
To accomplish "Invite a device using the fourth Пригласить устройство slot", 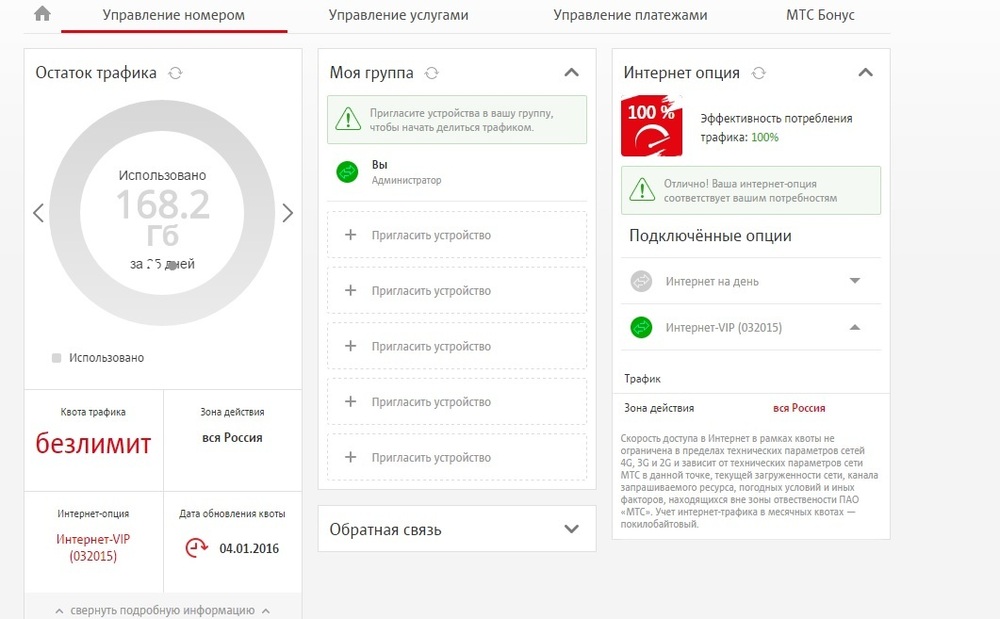I will [457, 402].
